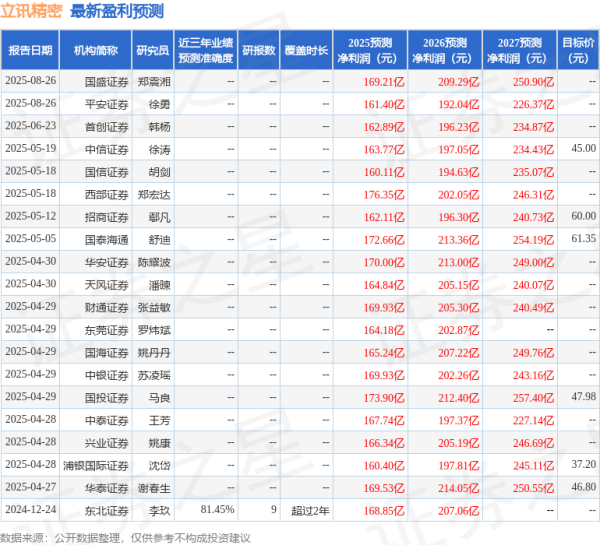Click the 169.21亿 profit value

pos(384,82)
